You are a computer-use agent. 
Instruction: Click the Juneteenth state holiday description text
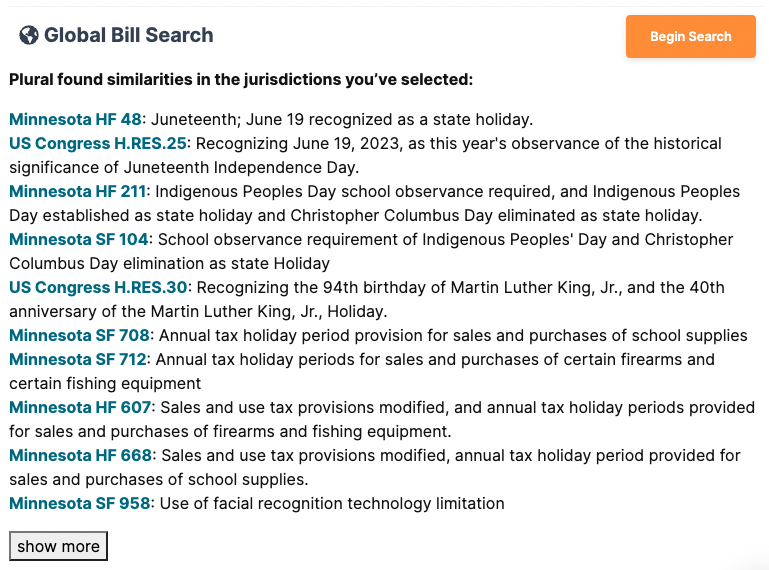[x=342, y=119]
